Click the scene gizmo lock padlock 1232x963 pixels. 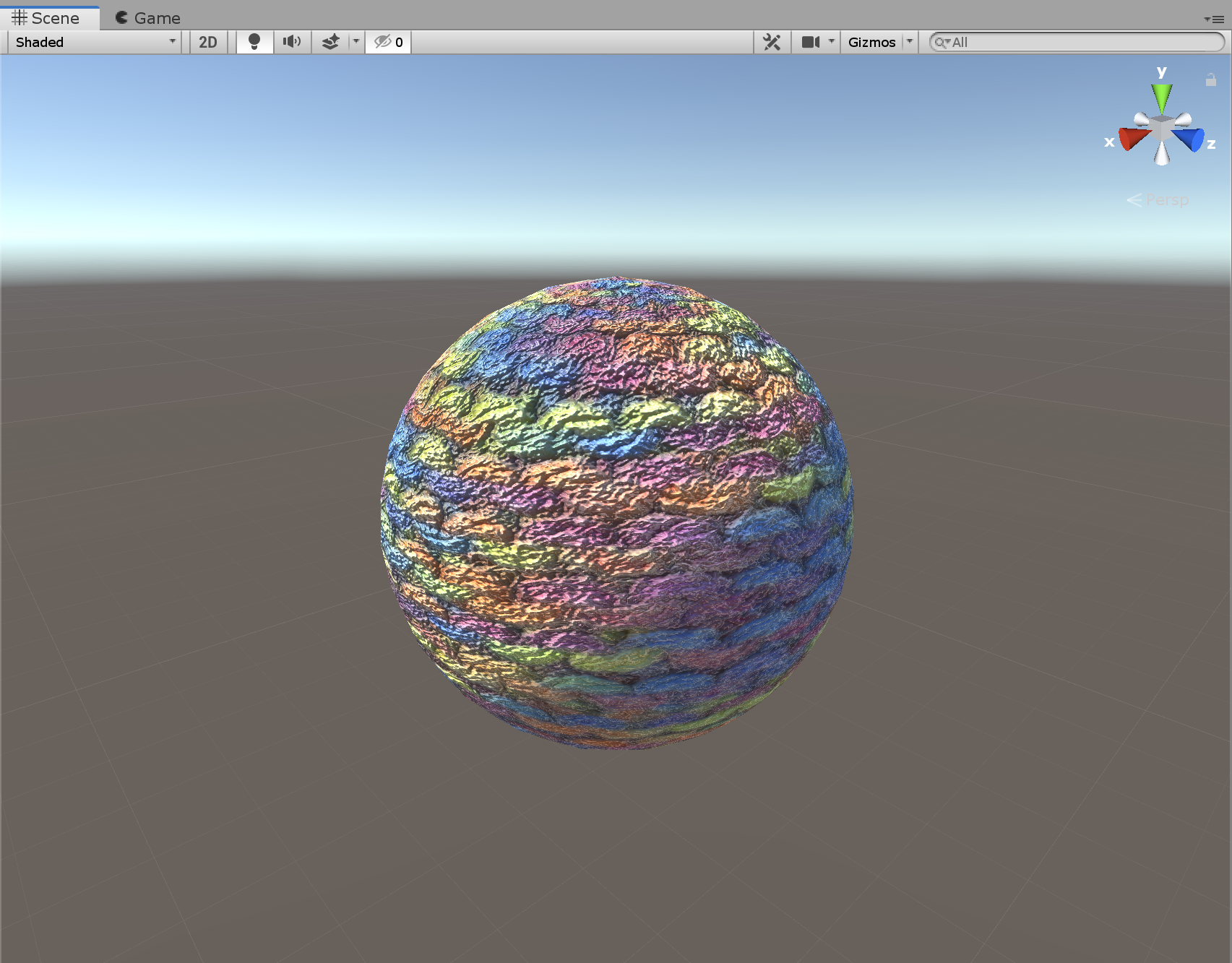[x=1210, y=80]
